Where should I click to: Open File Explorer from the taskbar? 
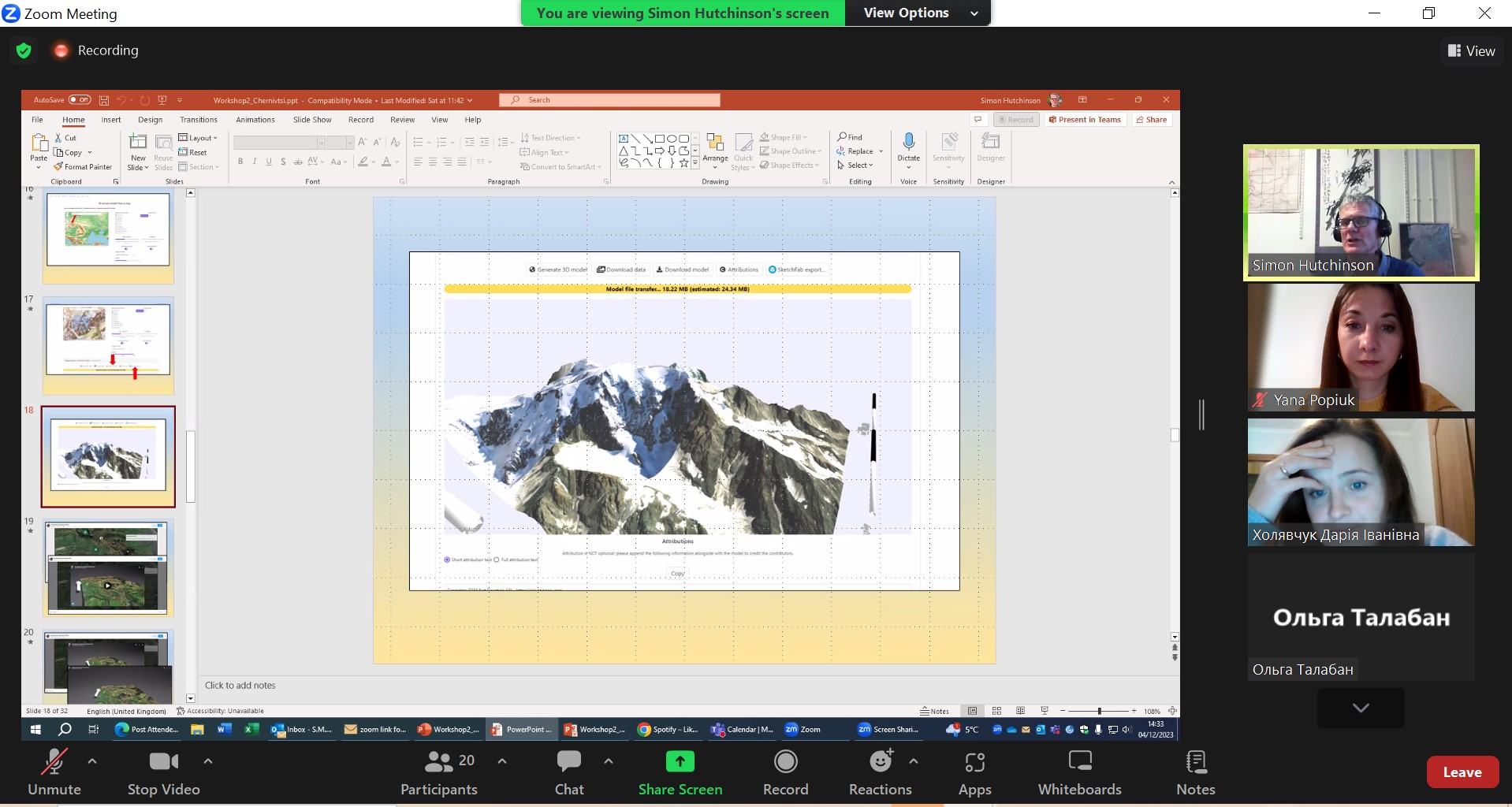click(197, 730)
